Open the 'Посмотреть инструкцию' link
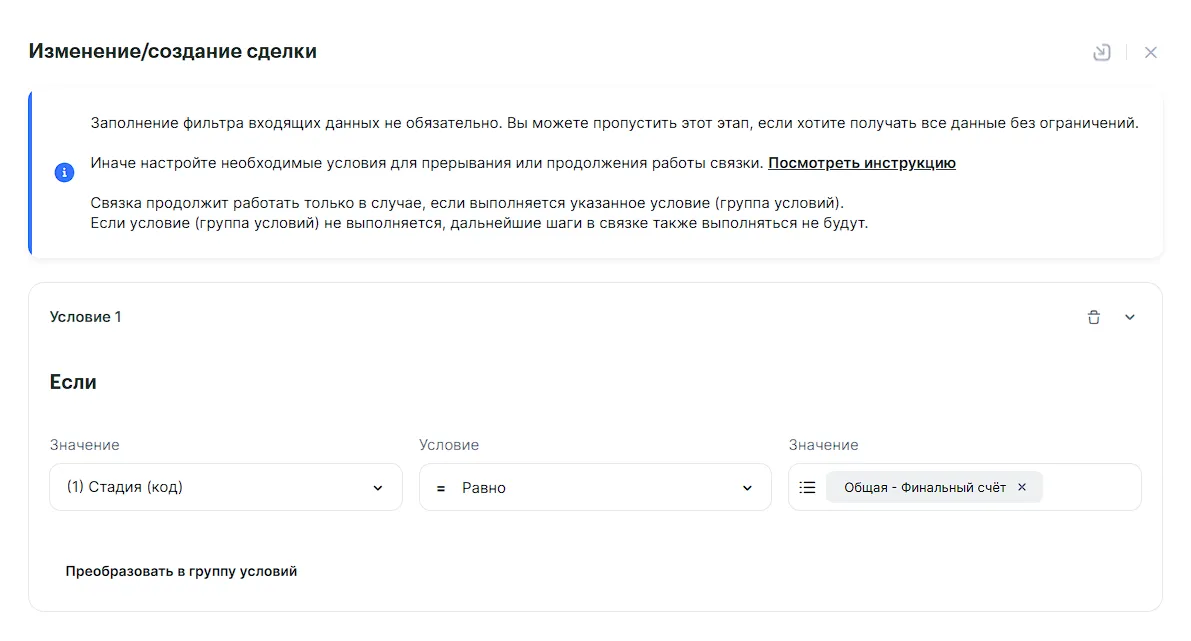1191x641 pixels. pos(861,163)
